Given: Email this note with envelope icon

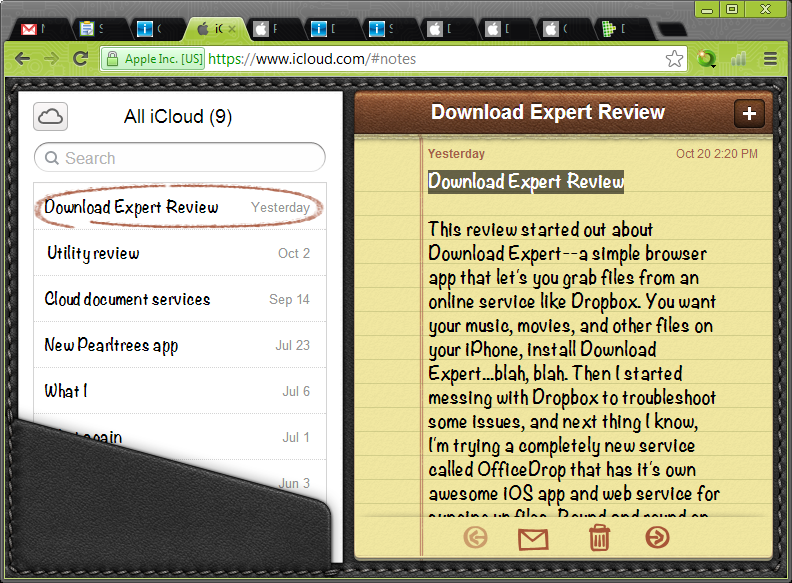Looking at the screenshot, I should pyautogui.click(x=533, y=539).
